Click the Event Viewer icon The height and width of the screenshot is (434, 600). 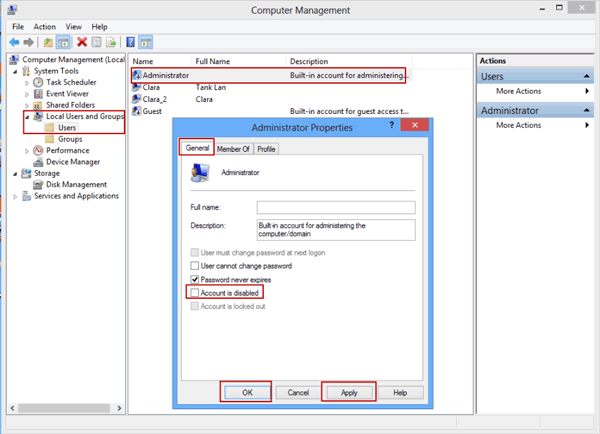pyautogui.click(x=38, y=94)
